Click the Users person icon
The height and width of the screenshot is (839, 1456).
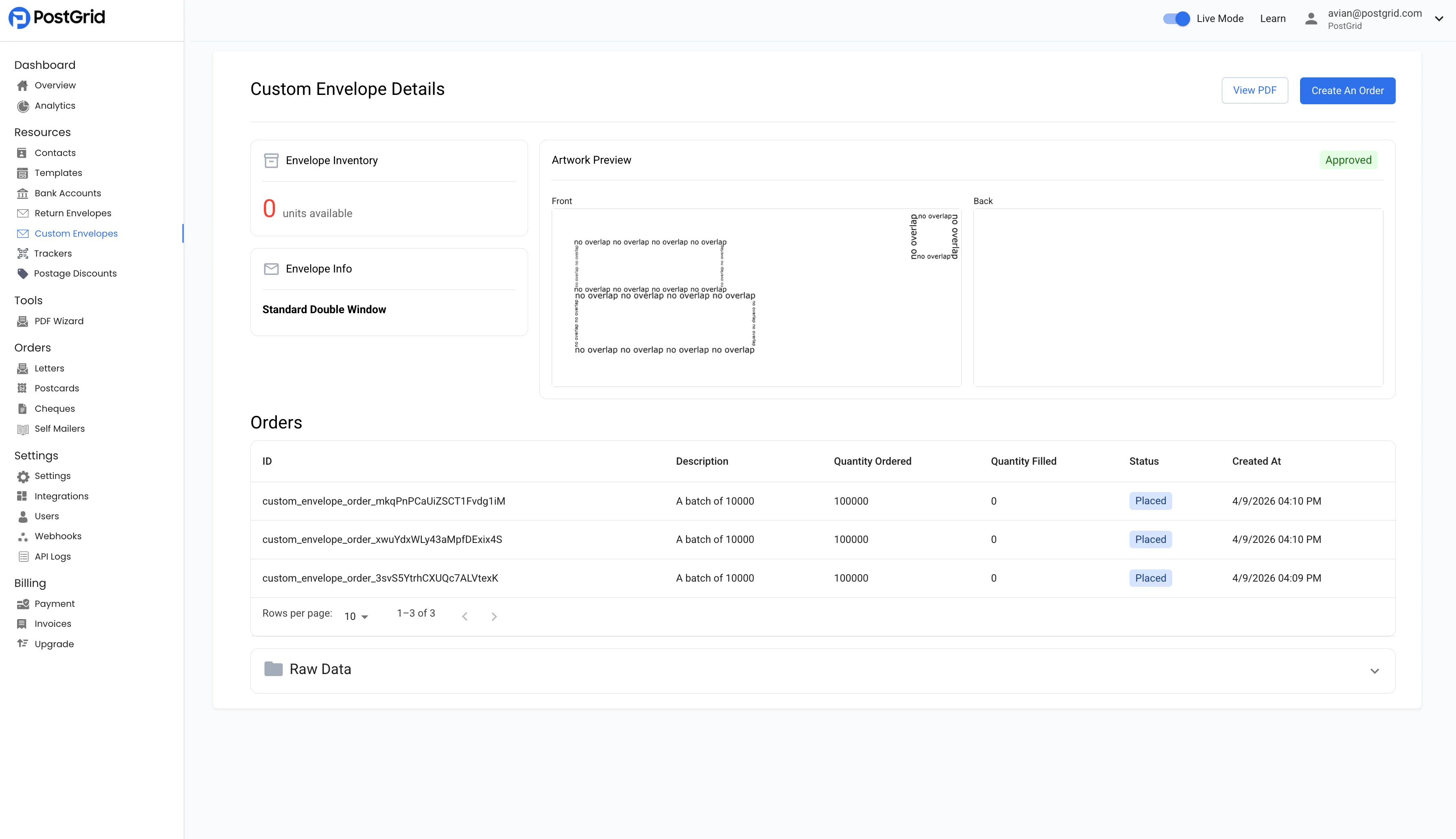point(22,516)
